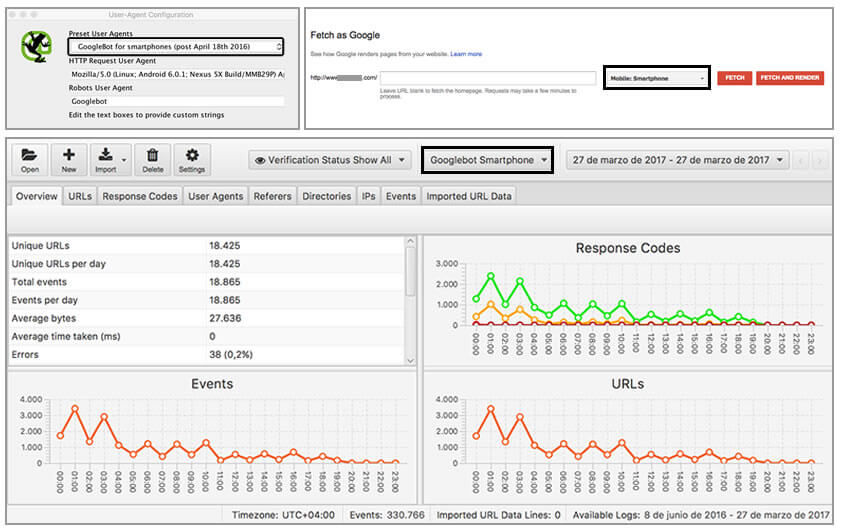This screenshot has width=842, height=532.
Task: Select the Unique URLs row
Action: point(207,245)
